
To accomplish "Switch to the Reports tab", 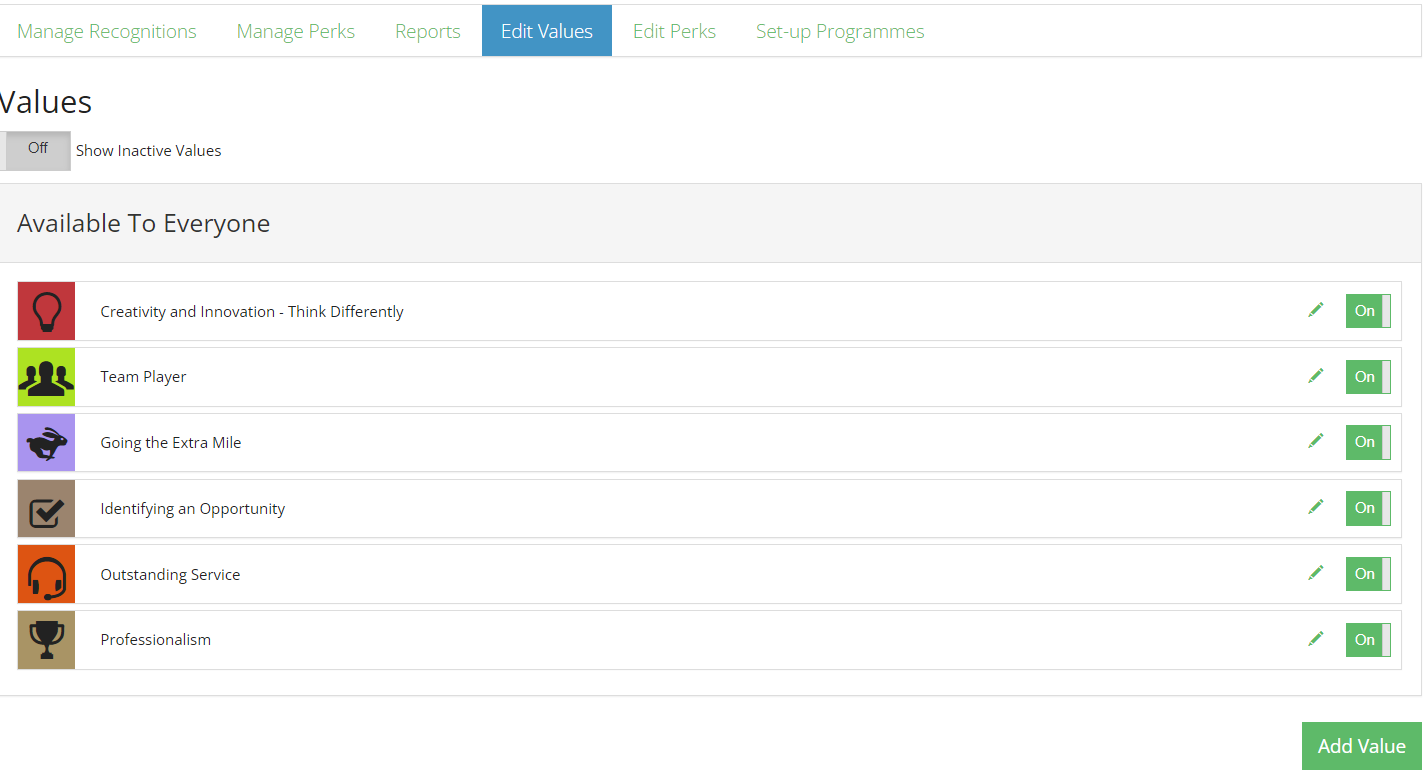I will 428,31.
